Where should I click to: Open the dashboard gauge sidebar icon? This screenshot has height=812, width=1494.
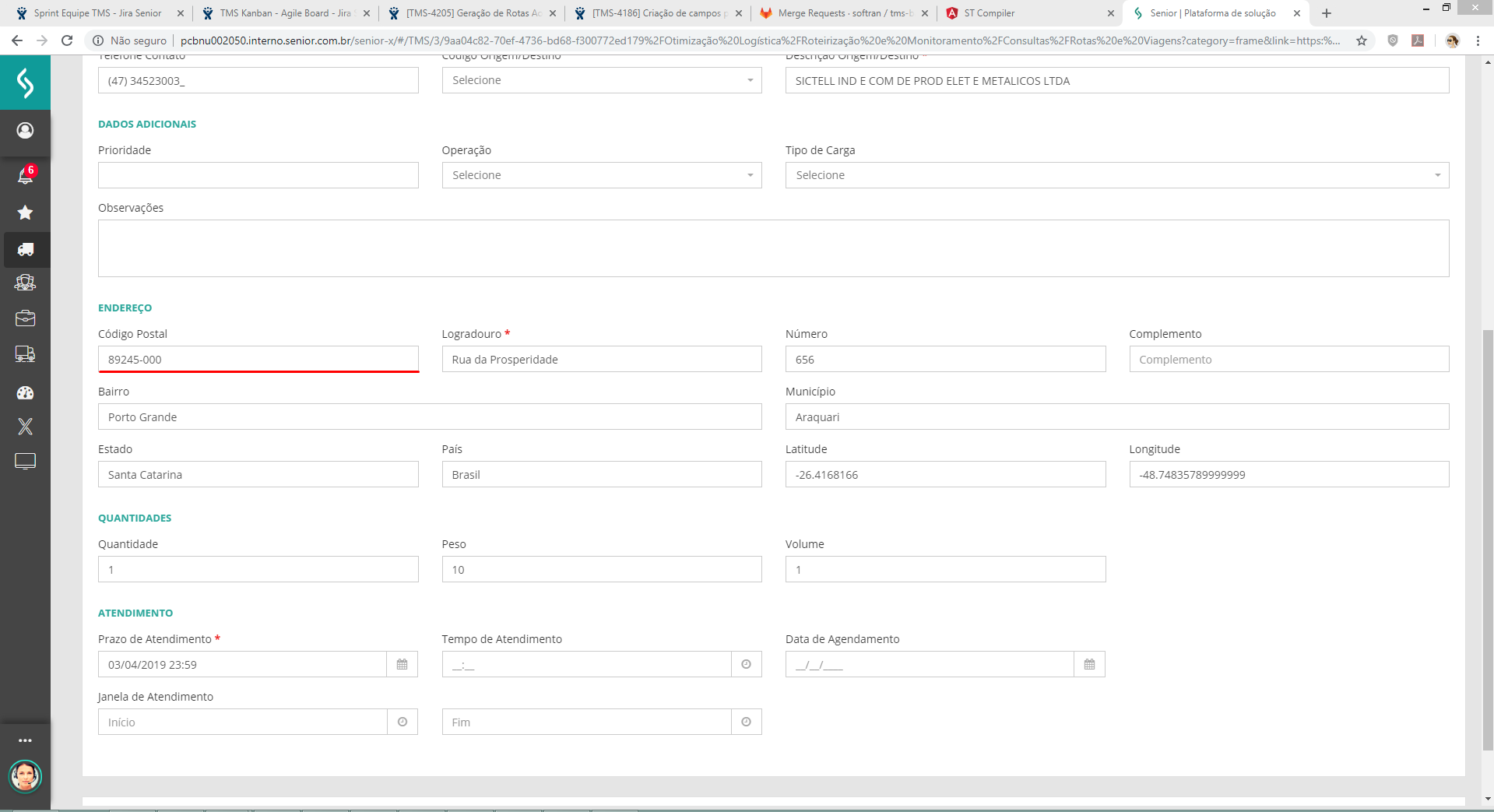[x=25, y=392]
